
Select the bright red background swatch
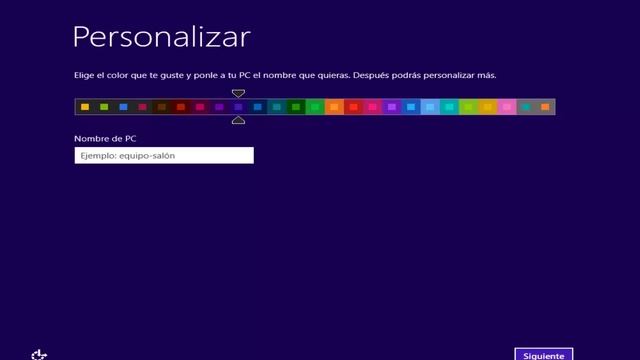[353, 107]
